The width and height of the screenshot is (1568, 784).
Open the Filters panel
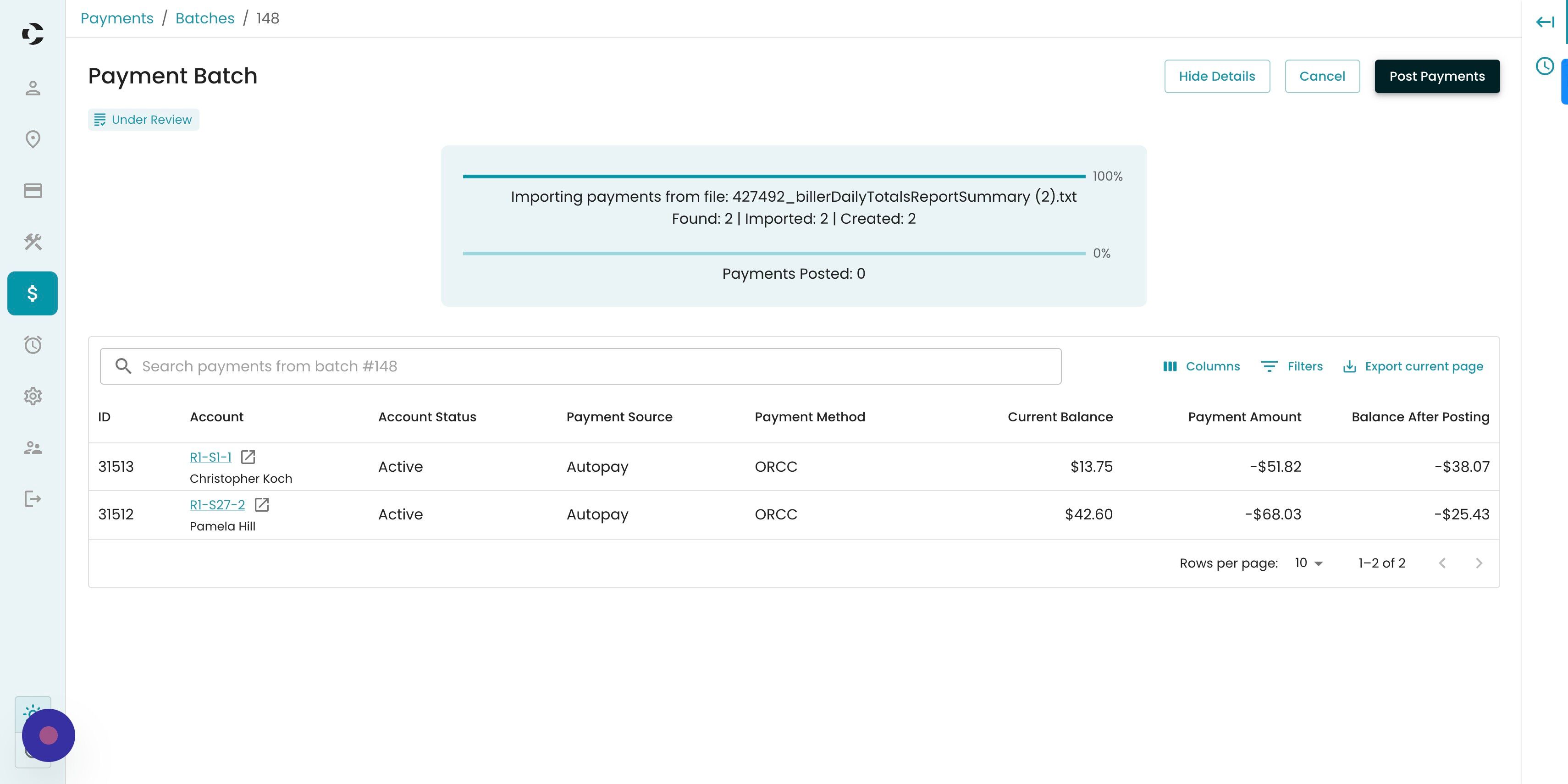tap(1292, 366)
